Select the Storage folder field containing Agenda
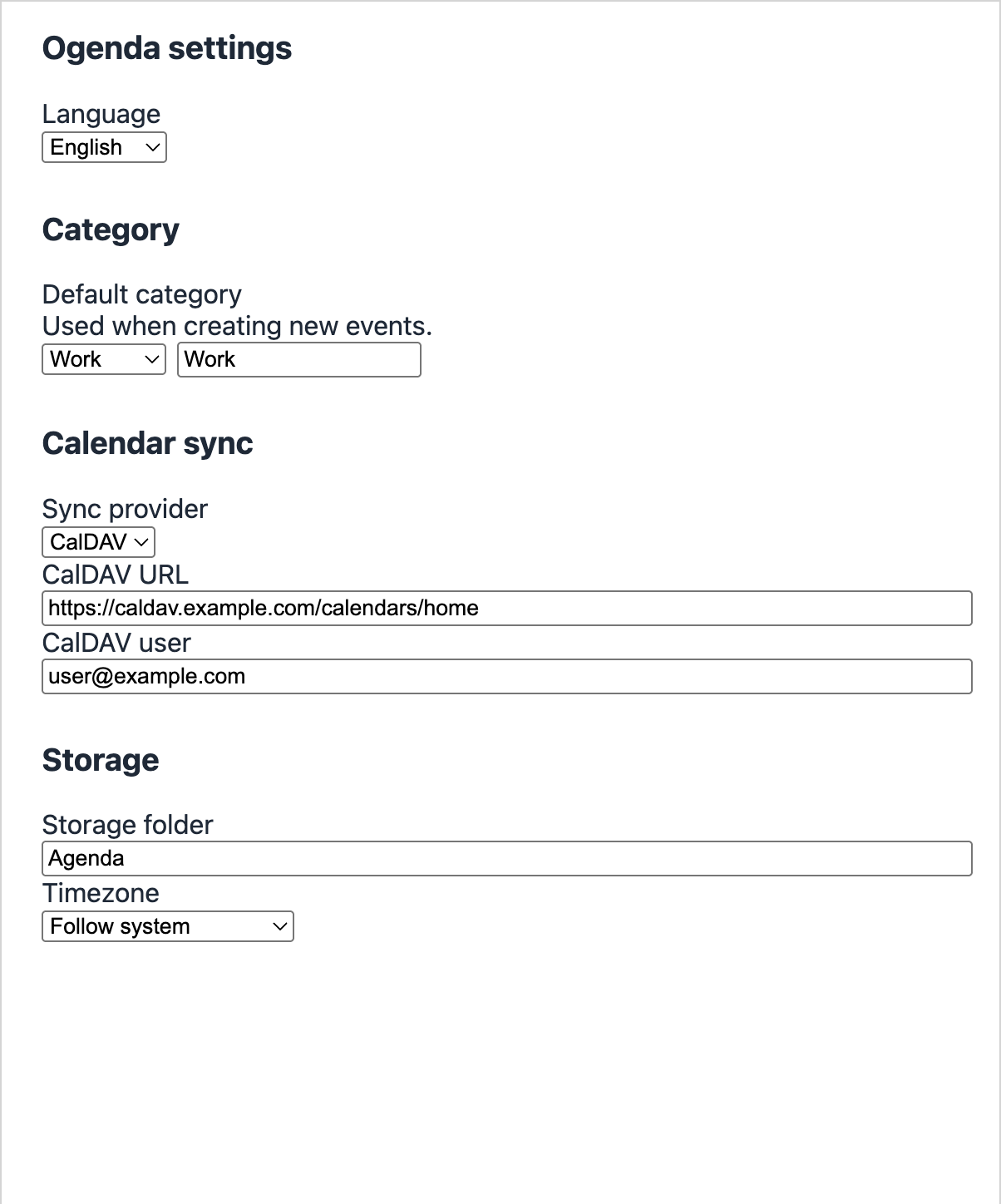Image resolution: width=1001 pixels, height=1204 pixels. point(507,858)
